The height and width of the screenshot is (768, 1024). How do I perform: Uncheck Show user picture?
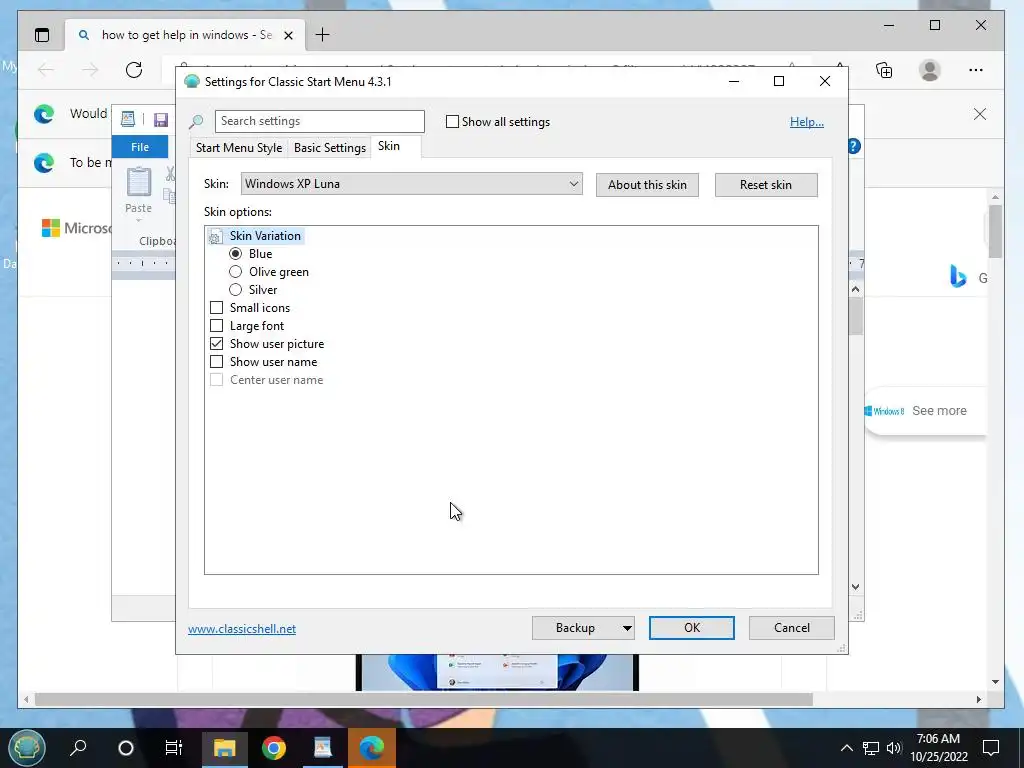click(216, 344)
